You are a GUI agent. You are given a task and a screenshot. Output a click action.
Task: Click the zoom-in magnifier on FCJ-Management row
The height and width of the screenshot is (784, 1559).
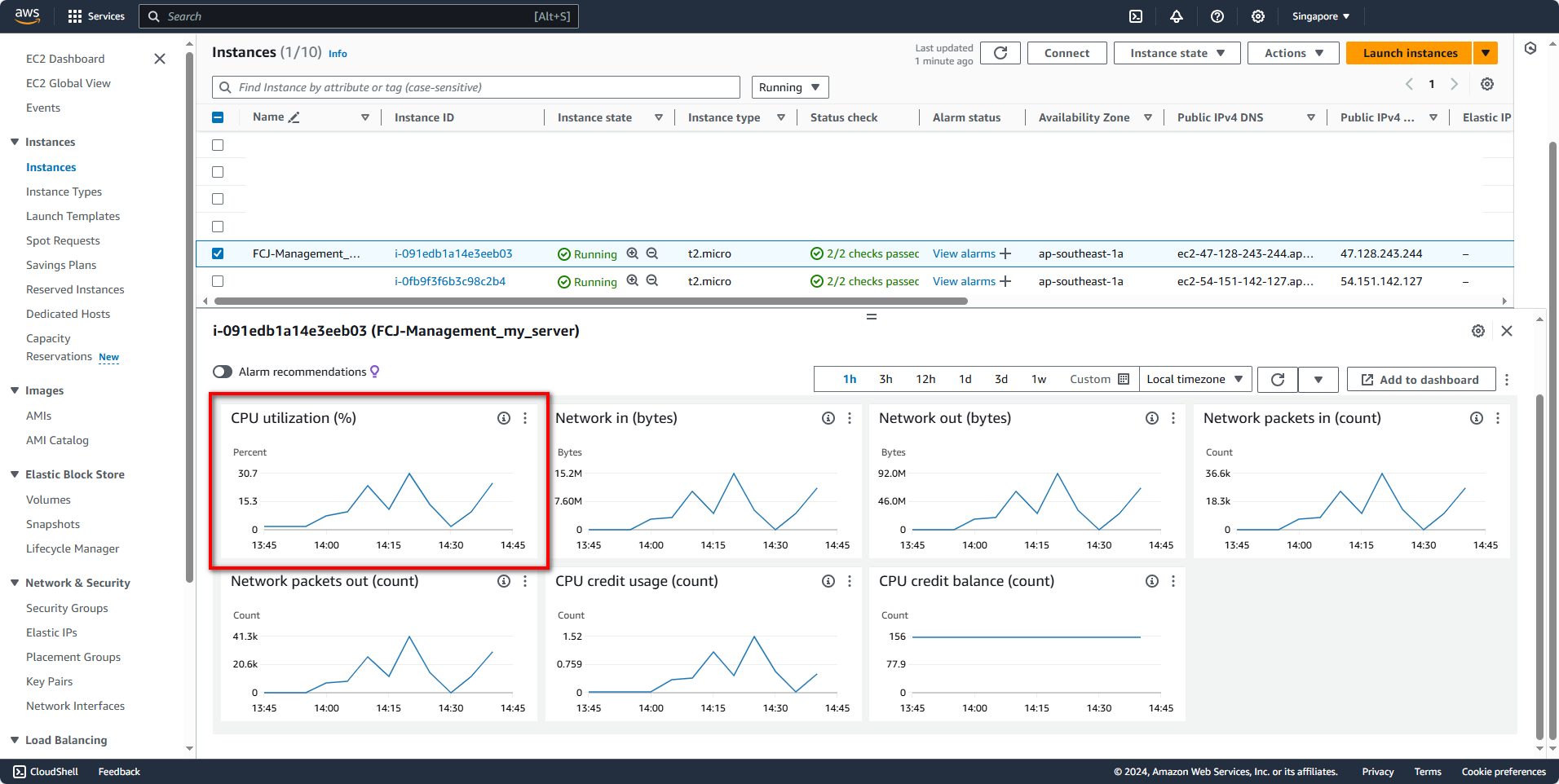coord(633,253)
